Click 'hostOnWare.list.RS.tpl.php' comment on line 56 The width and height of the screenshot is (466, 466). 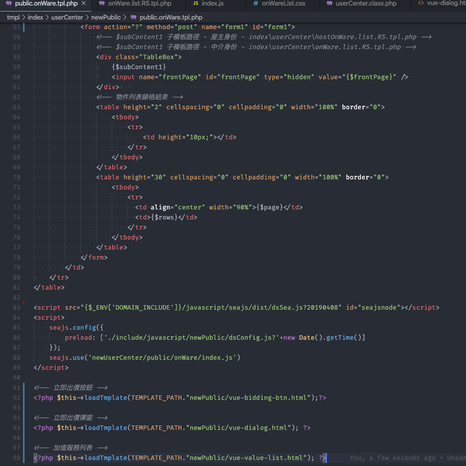pyautogui.click(x=365, y=37)
